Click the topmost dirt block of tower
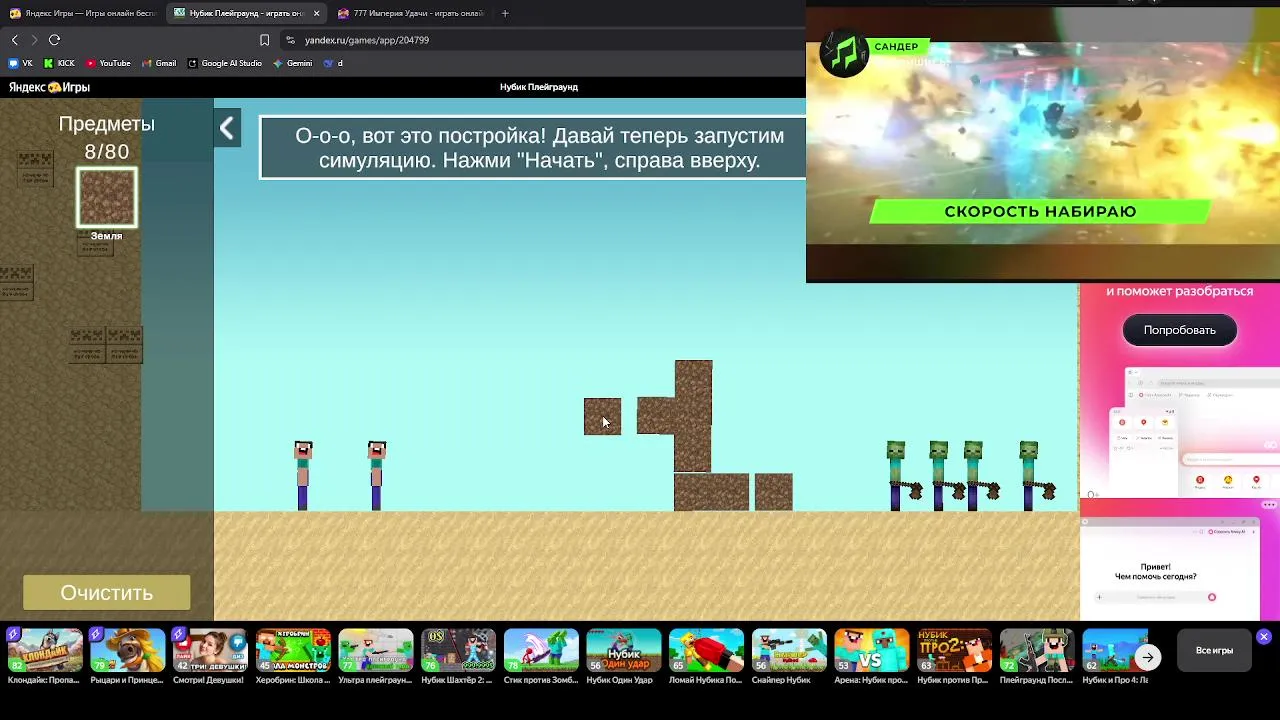 [694, 379]
